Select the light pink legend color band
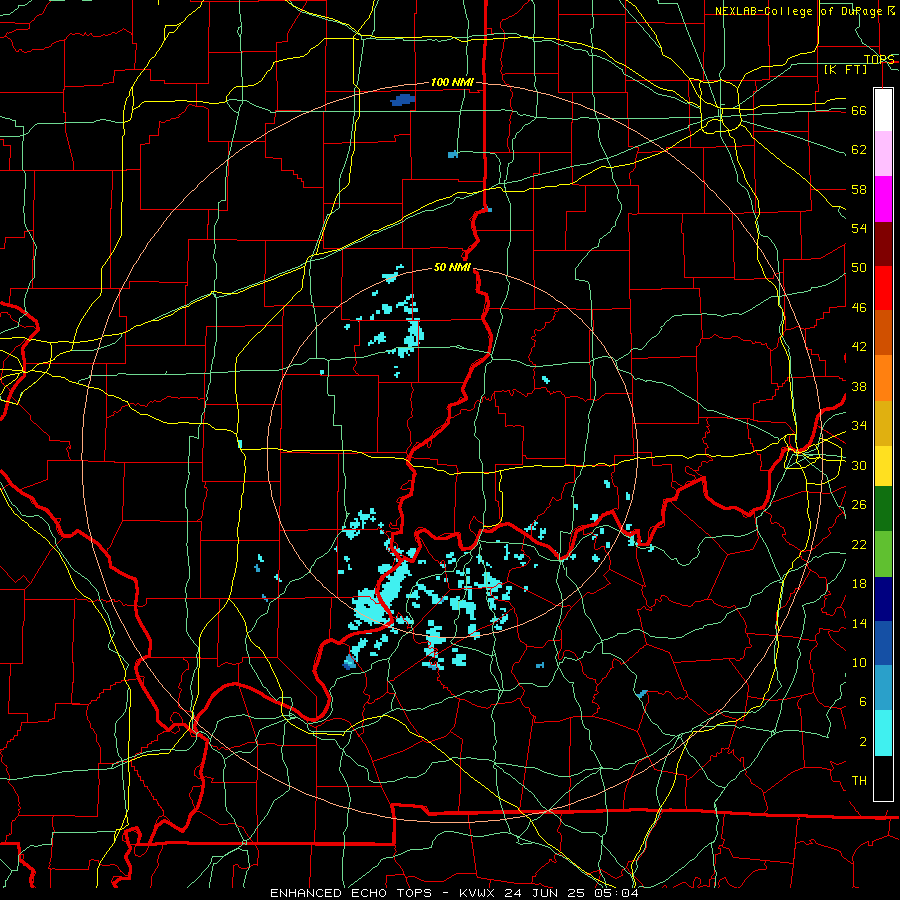The width and height of the screenshot is (900, 900). [883, 153]
